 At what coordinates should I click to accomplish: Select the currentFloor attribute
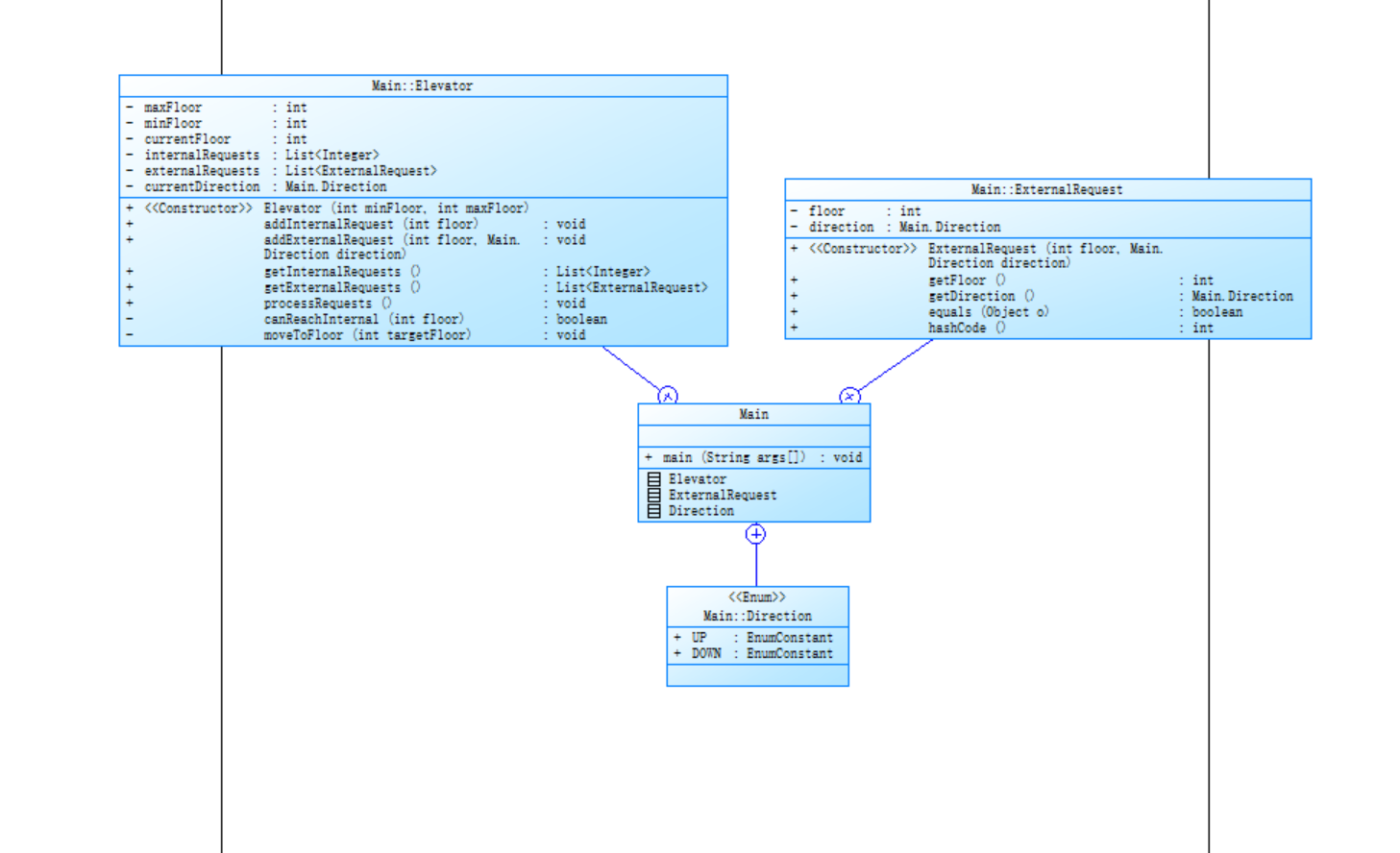(217, 139)
